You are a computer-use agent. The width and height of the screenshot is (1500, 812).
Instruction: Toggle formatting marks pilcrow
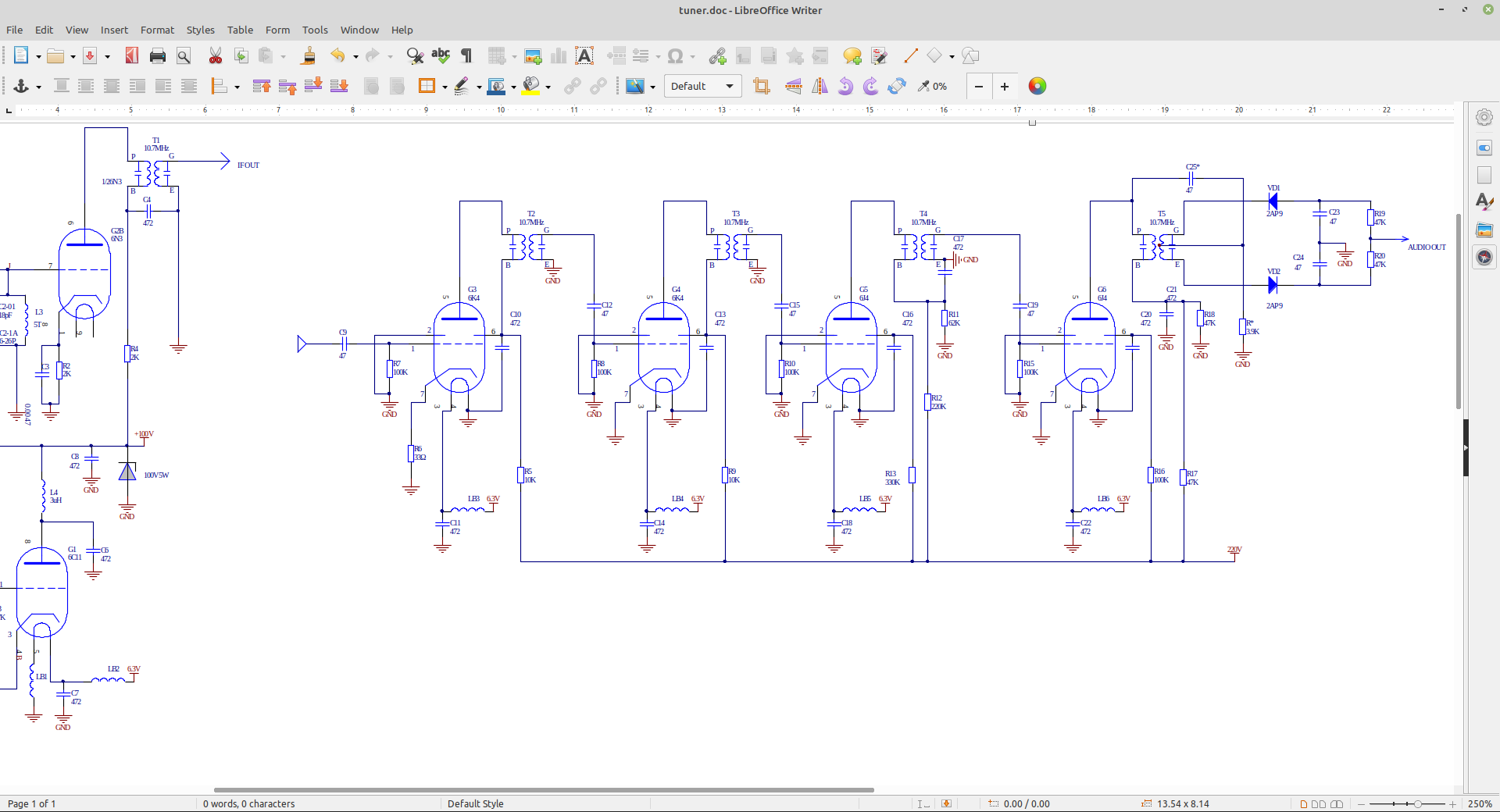[466, 55]
